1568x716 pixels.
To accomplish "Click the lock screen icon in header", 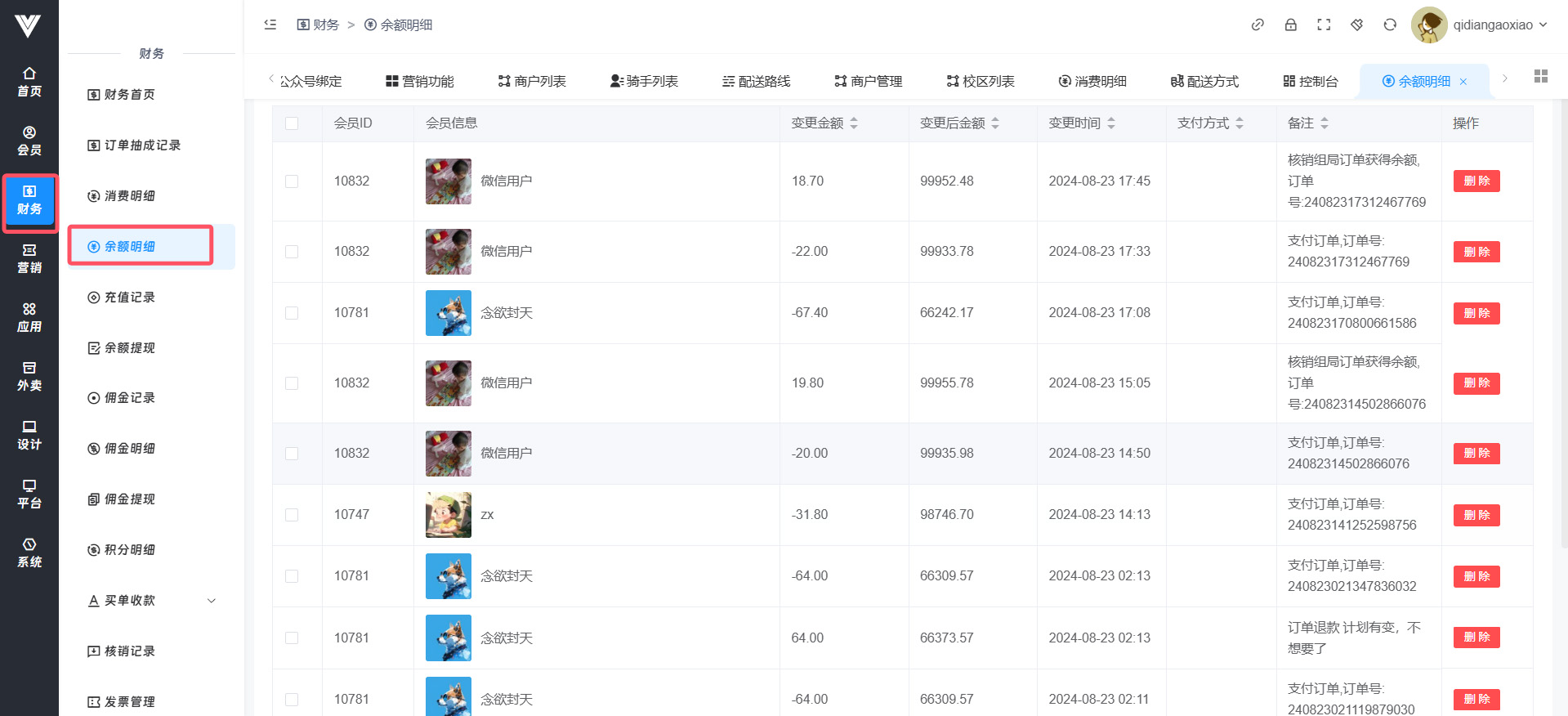I will [1290, 25].
